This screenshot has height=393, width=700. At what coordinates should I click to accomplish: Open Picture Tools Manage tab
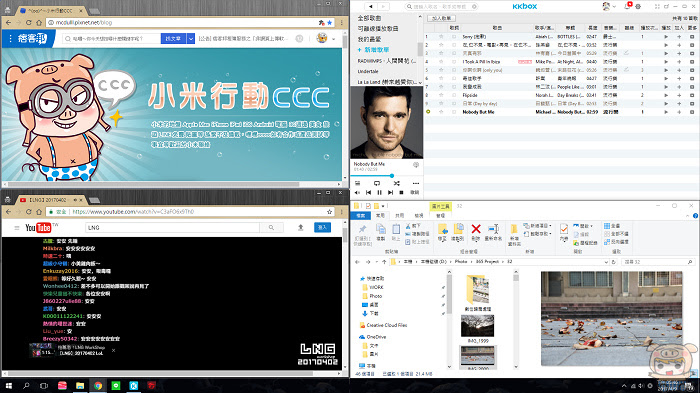click(440, 215)
